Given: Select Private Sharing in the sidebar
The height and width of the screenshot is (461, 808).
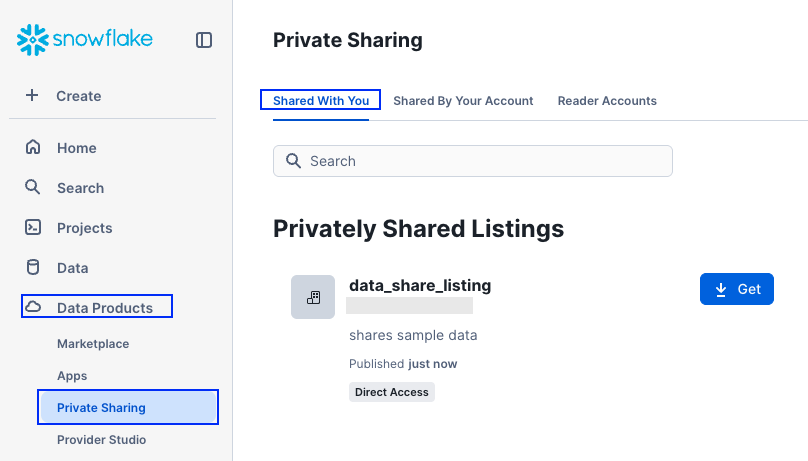Looking at the screenshot, I should click(128, 407).
